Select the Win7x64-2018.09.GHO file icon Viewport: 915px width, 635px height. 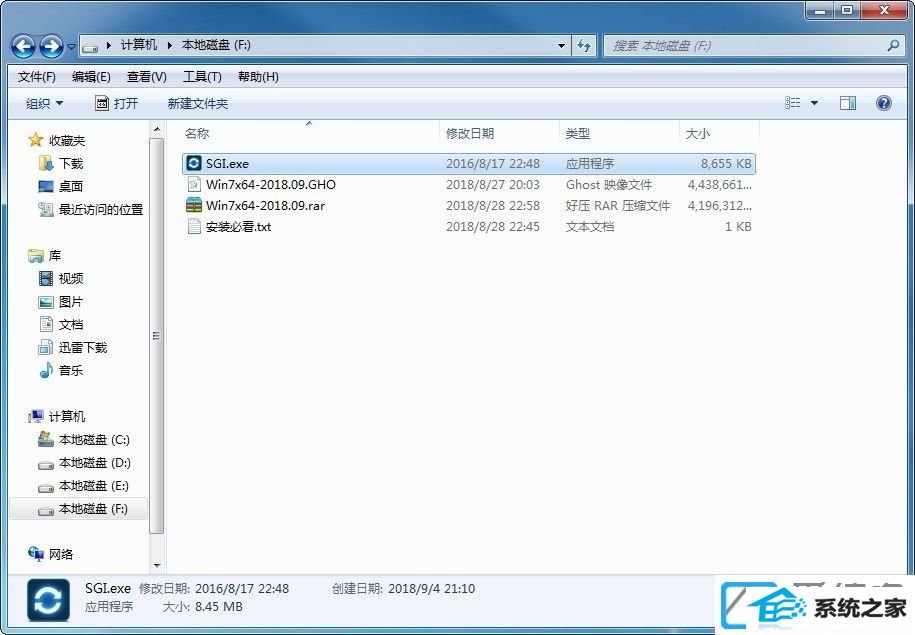[x=193, y=184]
